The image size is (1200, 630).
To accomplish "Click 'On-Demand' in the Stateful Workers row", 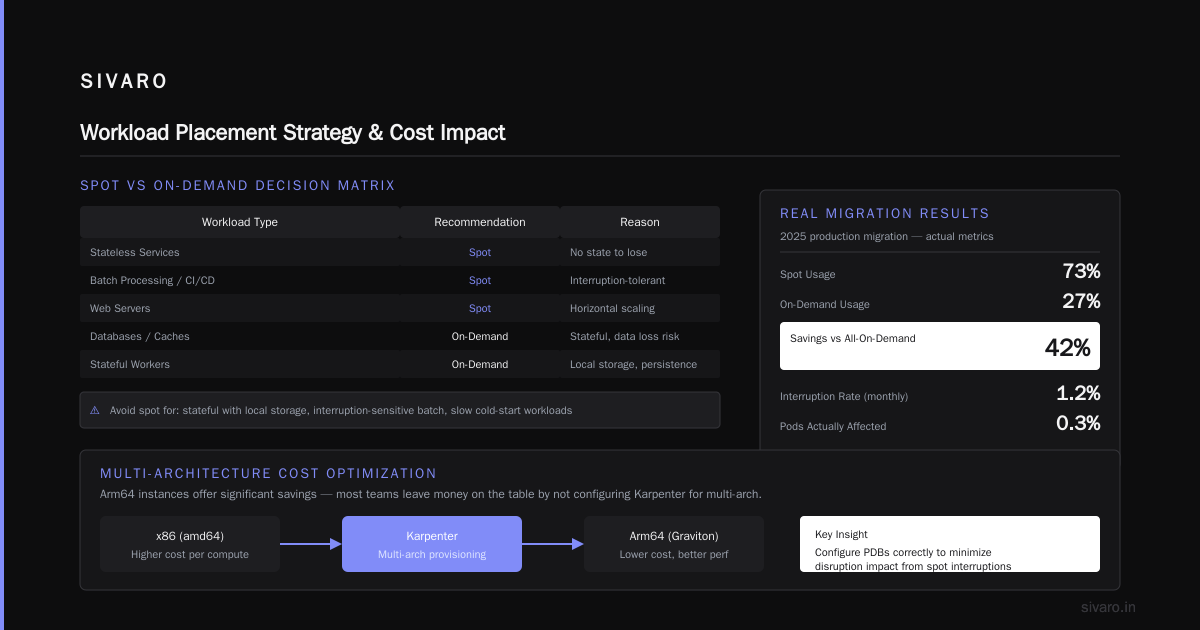I will [480, 364].
